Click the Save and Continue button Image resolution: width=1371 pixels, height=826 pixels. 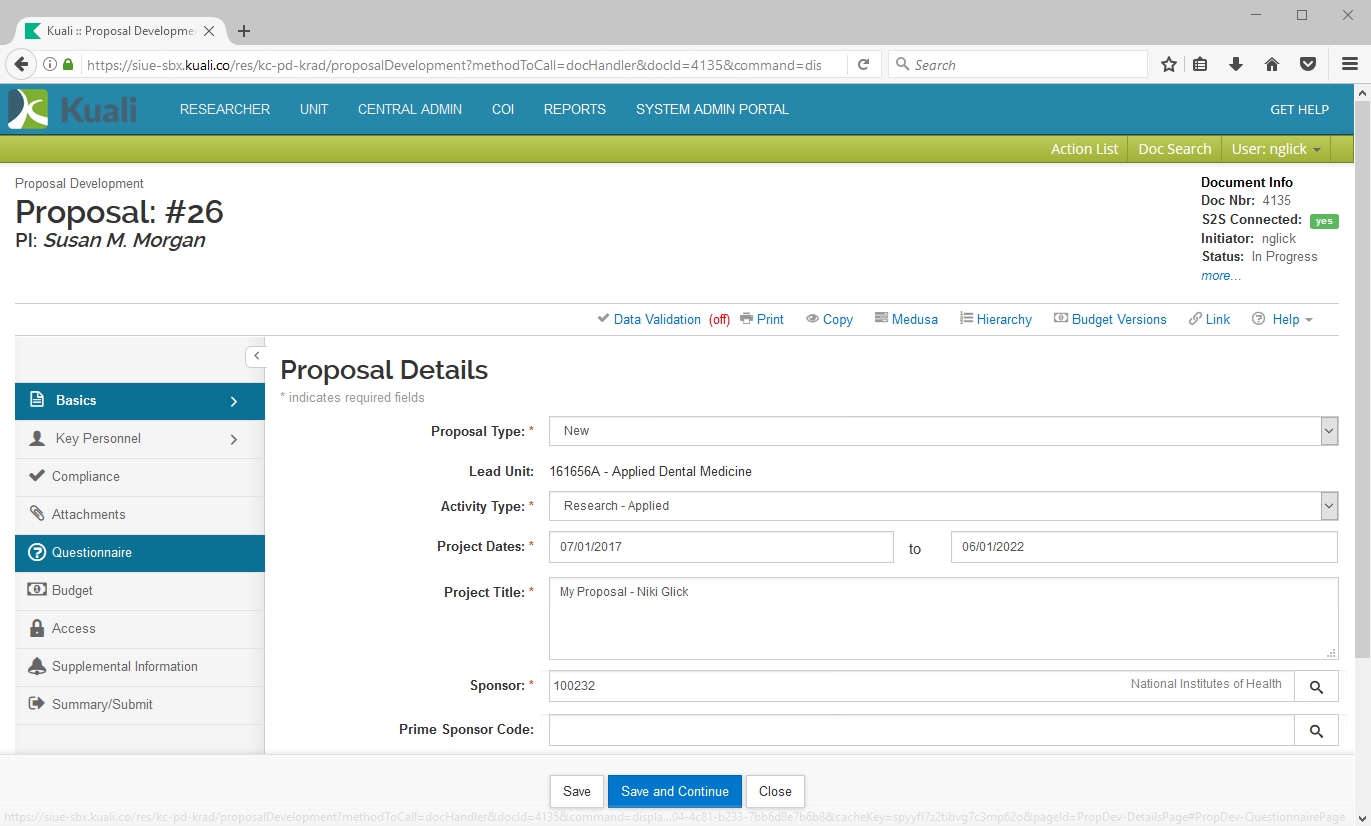(x=674, y=791)
